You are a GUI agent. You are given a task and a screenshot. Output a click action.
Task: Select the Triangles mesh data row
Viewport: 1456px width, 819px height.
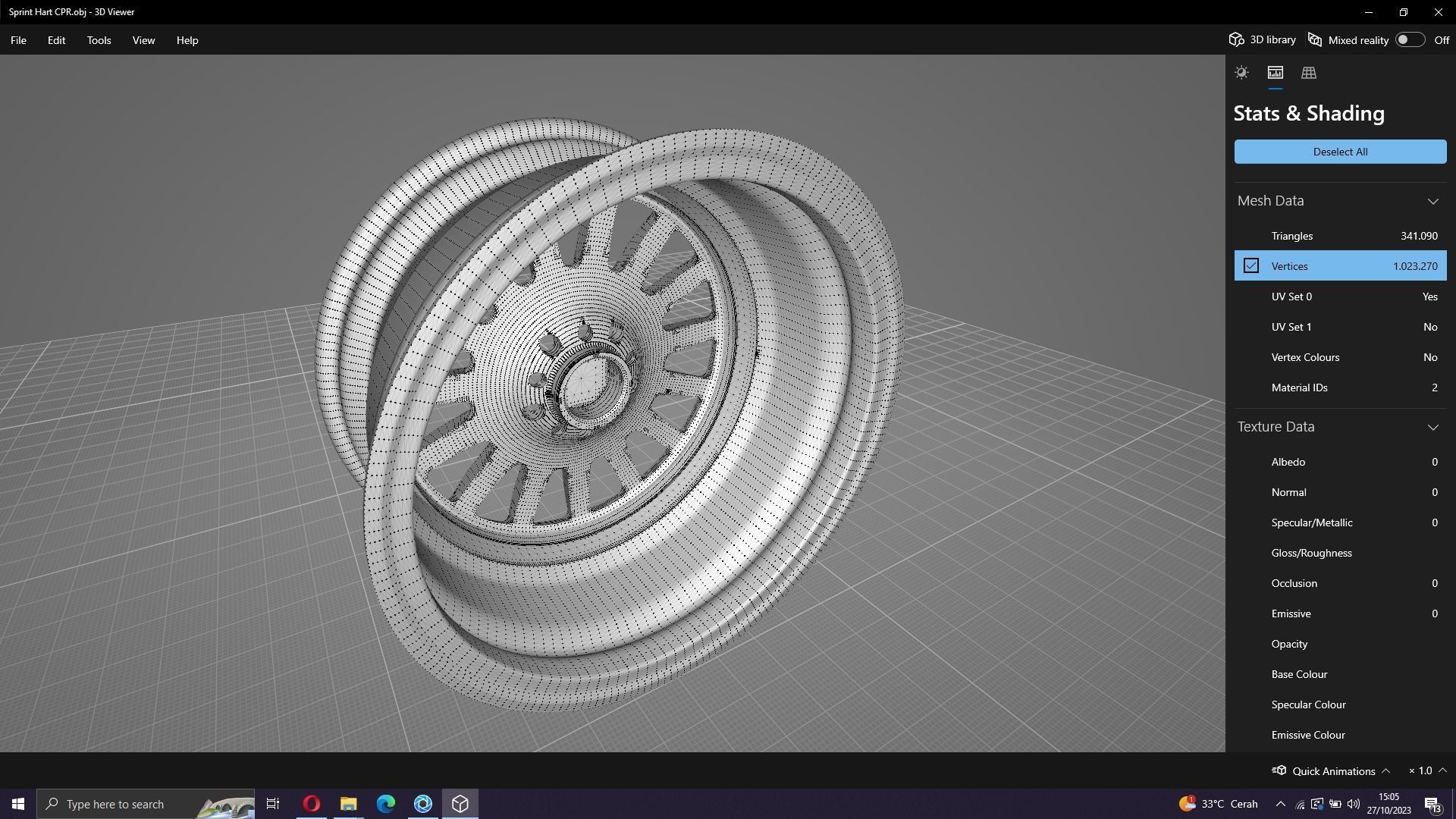coord(1340,236)
